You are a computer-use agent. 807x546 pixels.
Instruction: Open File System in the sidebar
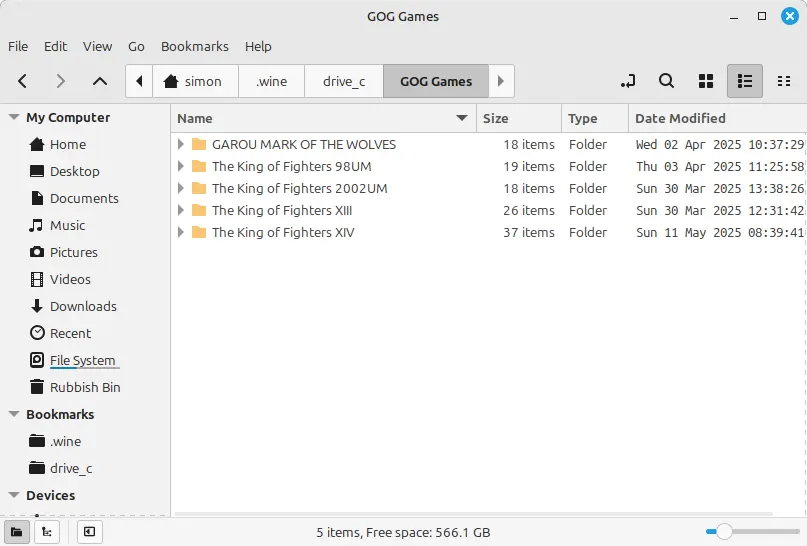coord(82,361)
